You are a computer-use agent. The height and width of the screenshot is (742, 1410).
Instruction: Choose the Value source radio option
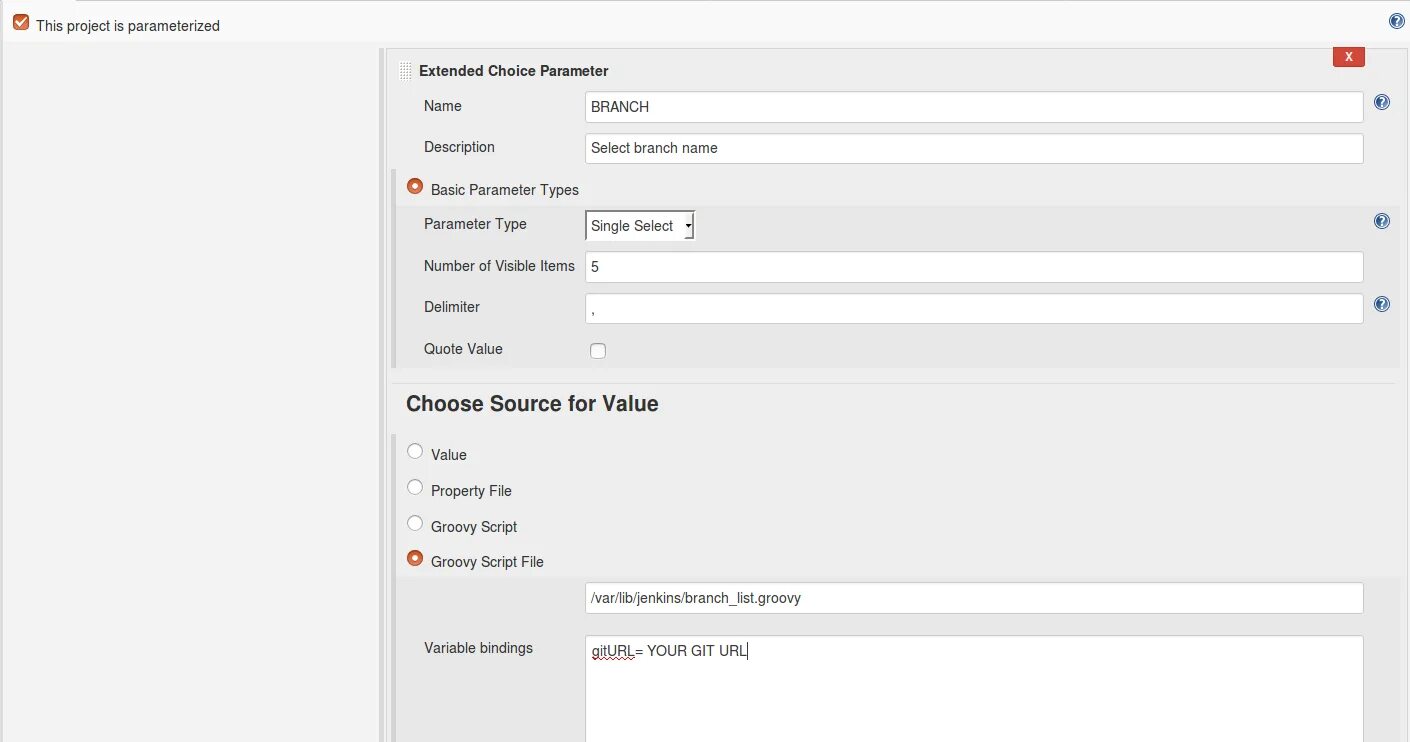(415, 451)
